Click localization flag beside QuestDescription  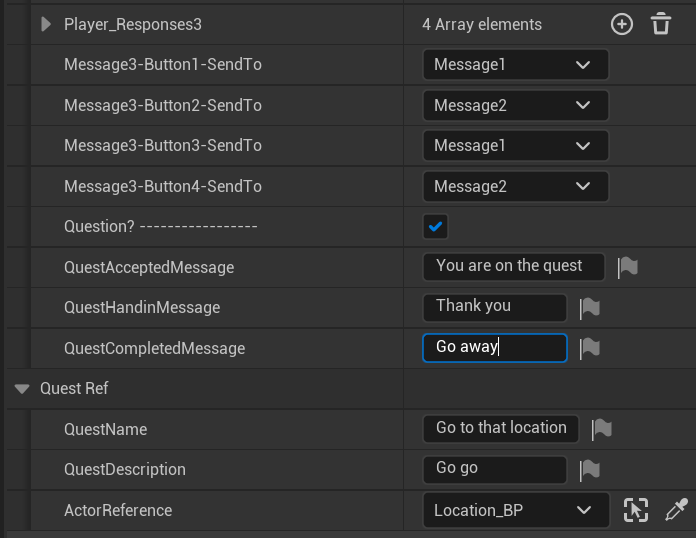(x=590, y=469)
